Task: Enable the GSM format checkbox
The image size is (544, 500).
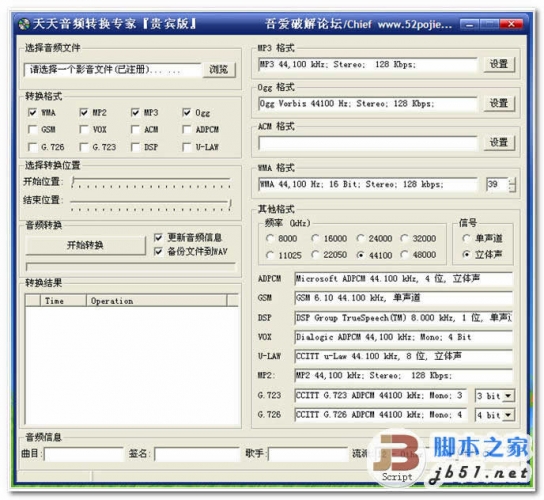Action: (x=33, y=129)
